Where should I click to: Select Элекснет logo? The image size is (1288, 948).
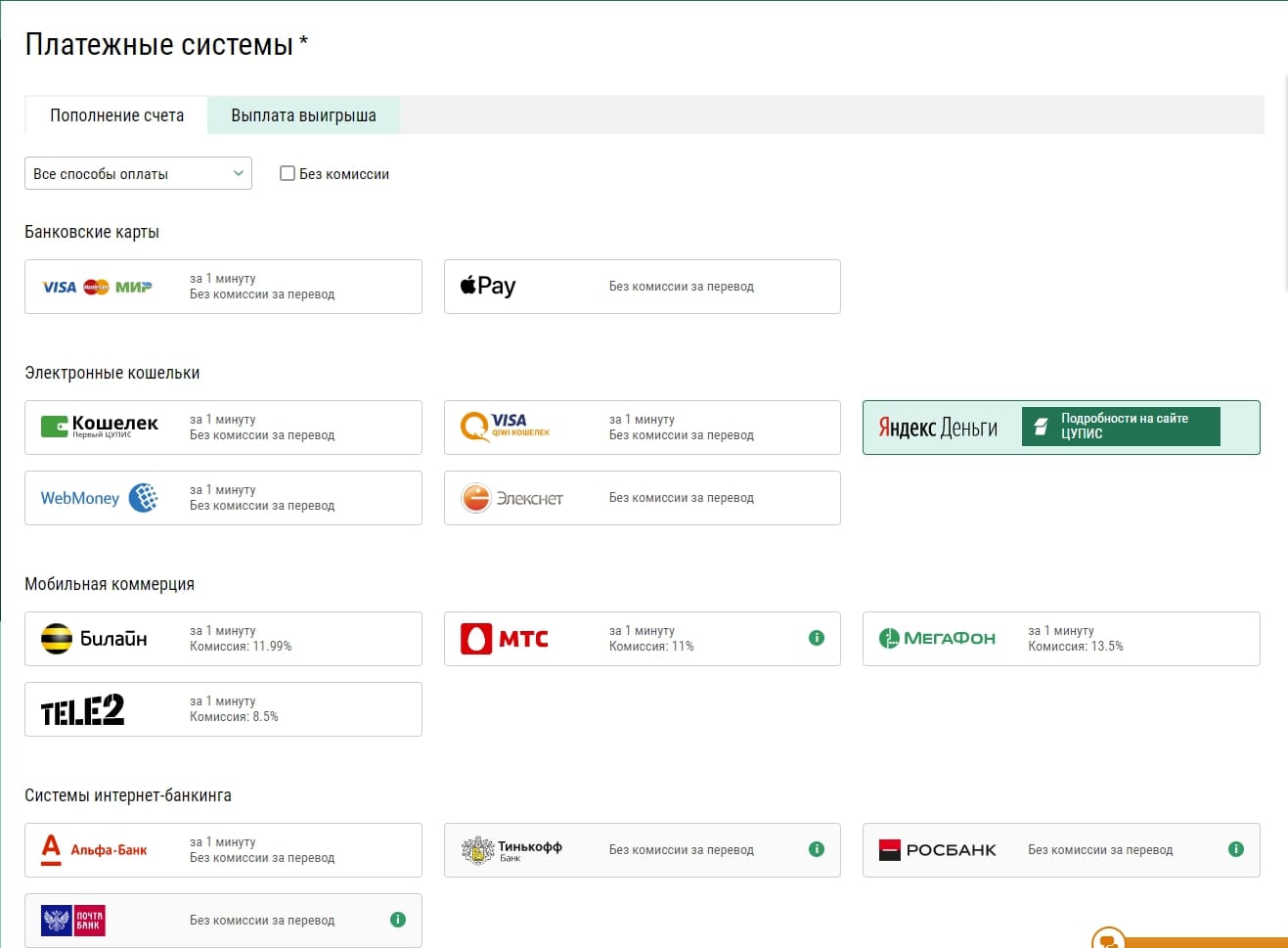click(511, 498)
